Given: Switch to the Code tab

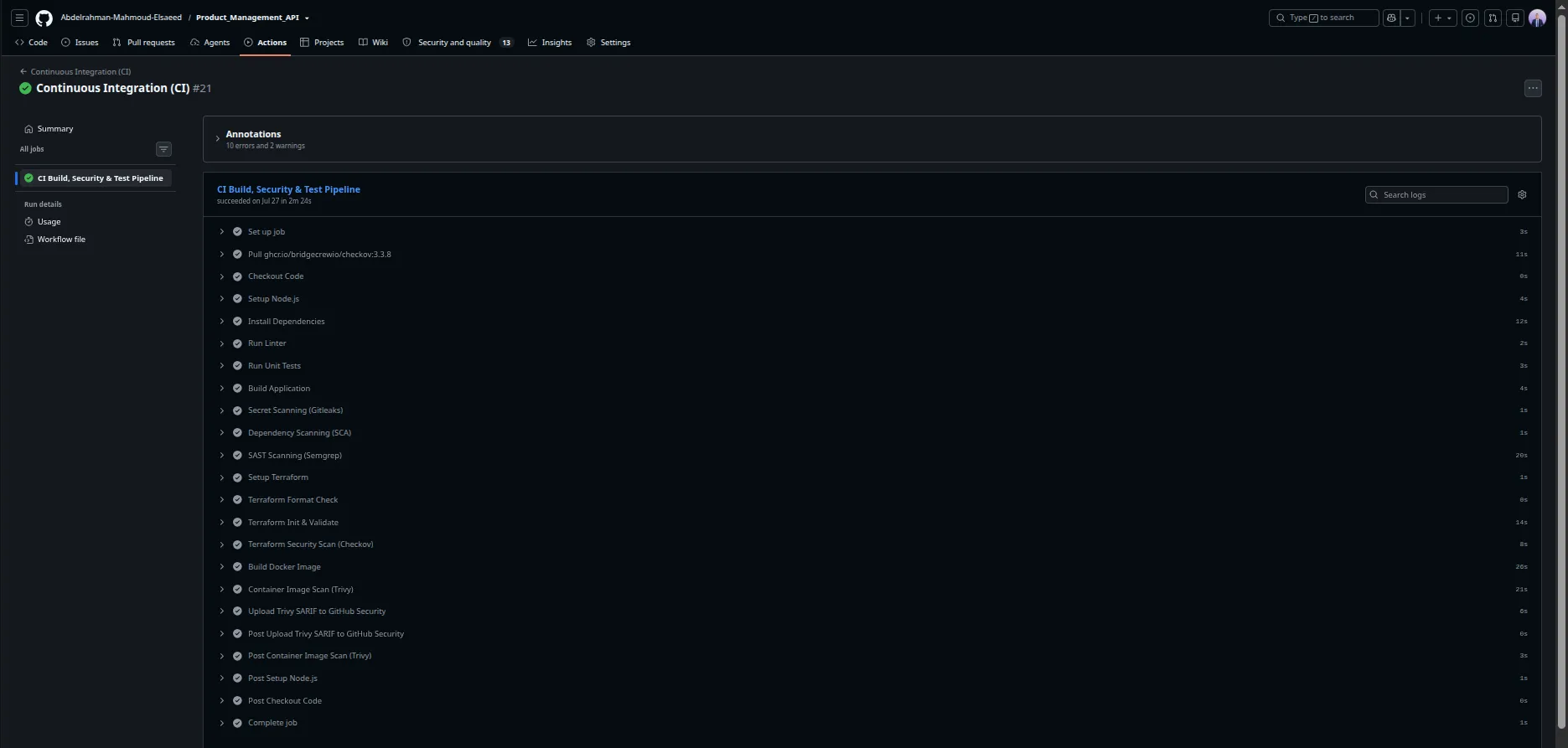Looking at the screenshot, I should [x=31, y=43].
